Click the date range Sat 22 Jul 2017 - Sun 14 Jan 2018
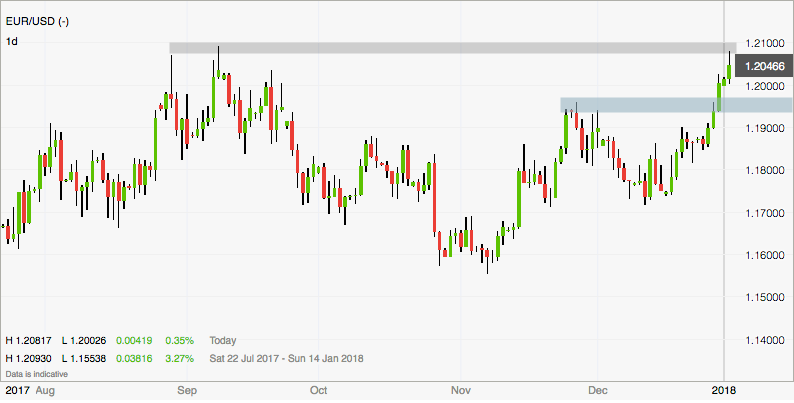794x403 pixels. click(286, 358)
